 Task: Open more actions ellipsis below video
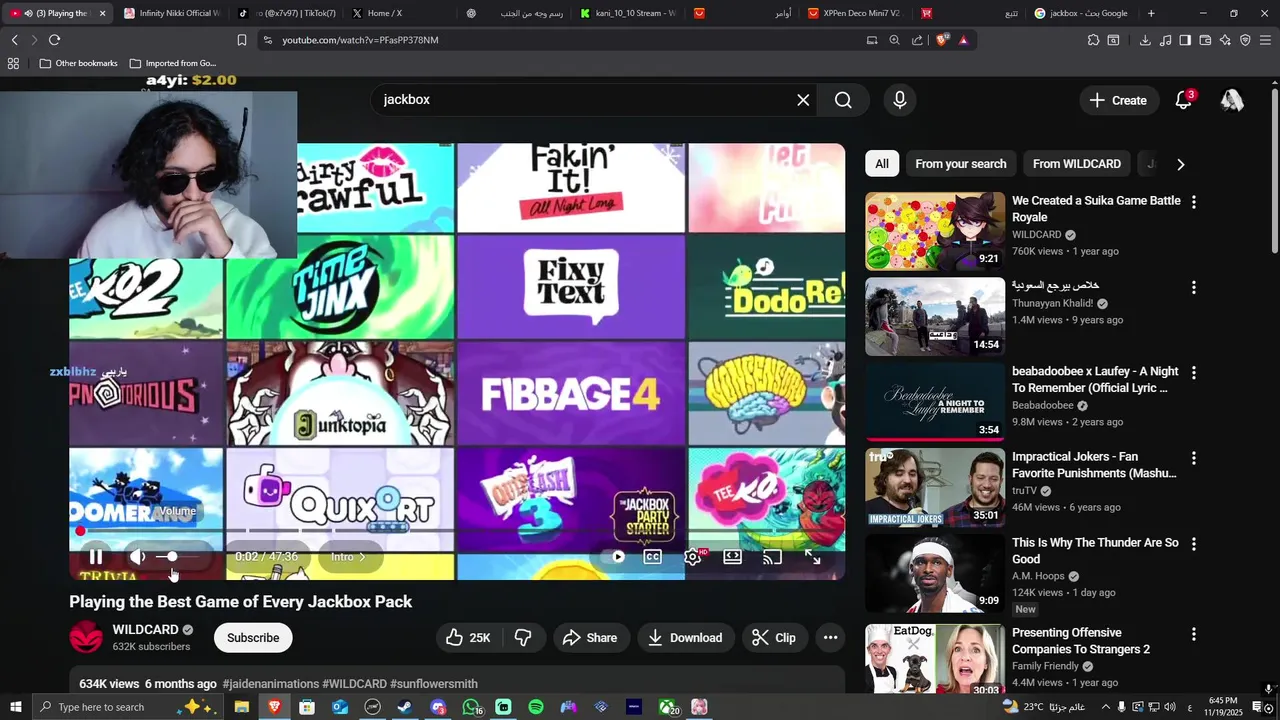tap(830, 638)
